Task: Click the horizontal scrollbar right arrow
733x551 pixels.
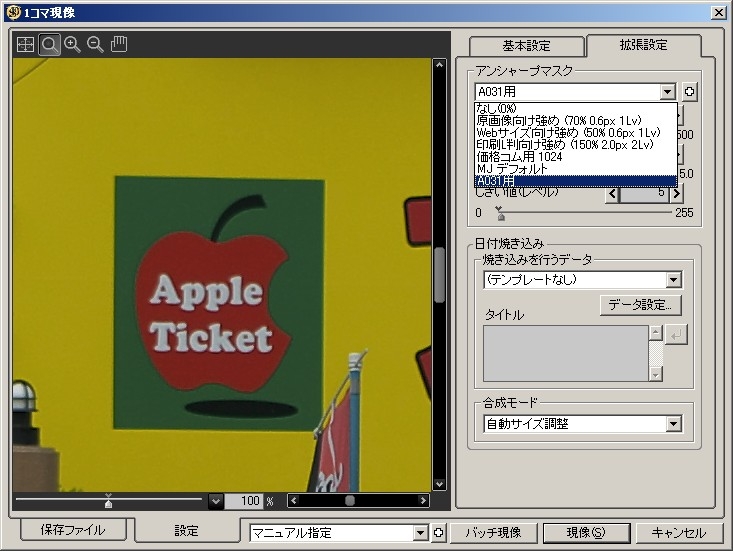Action: [423, 501]
